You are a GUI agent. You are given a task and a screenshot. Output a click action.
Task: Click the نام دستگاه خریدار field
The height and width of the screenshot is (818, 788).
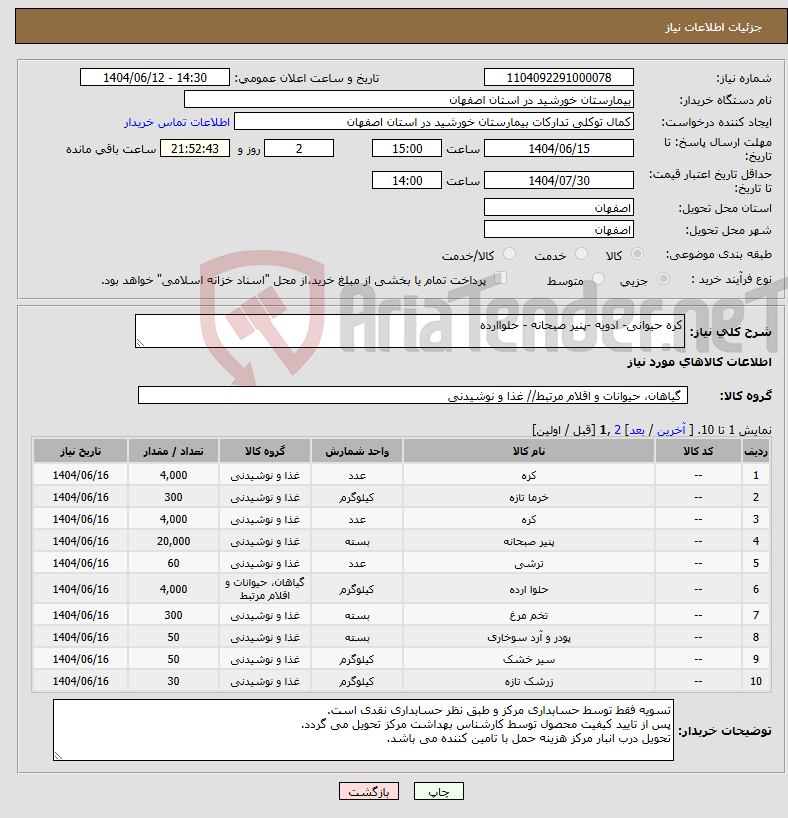tap(409, 100)
